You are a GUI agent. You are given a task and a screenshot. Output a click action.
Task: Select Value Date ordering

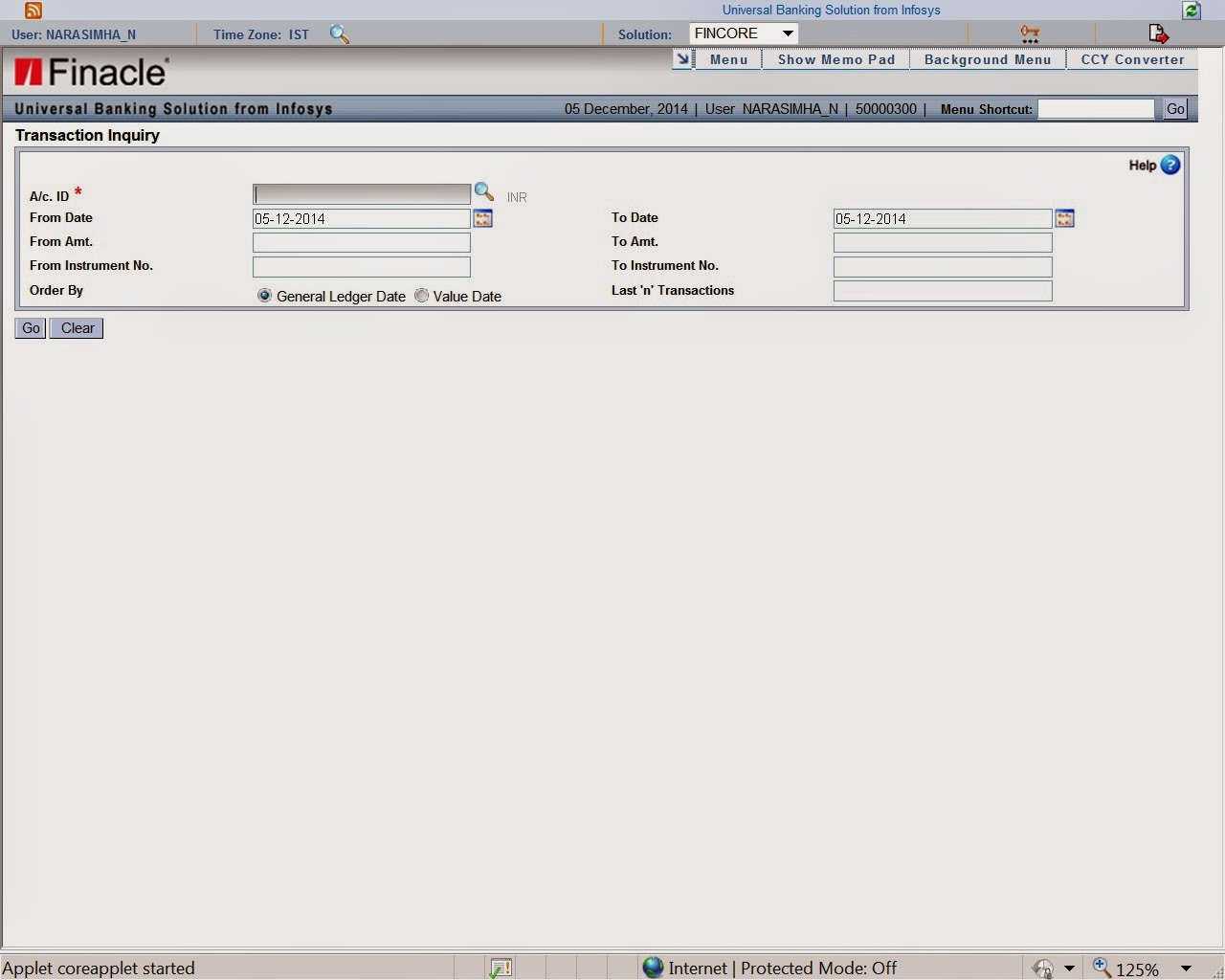[x=421, y=296]
